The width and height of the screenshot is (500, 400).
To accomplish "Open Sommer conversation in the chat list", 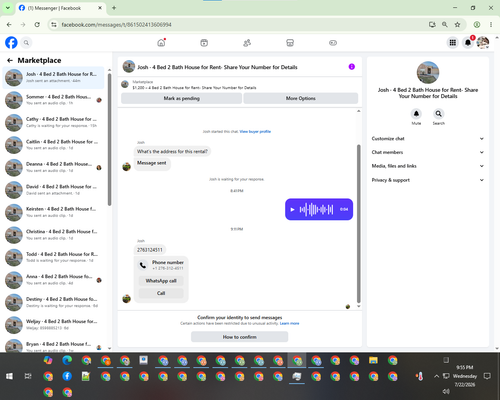I will tap(53, 100).
